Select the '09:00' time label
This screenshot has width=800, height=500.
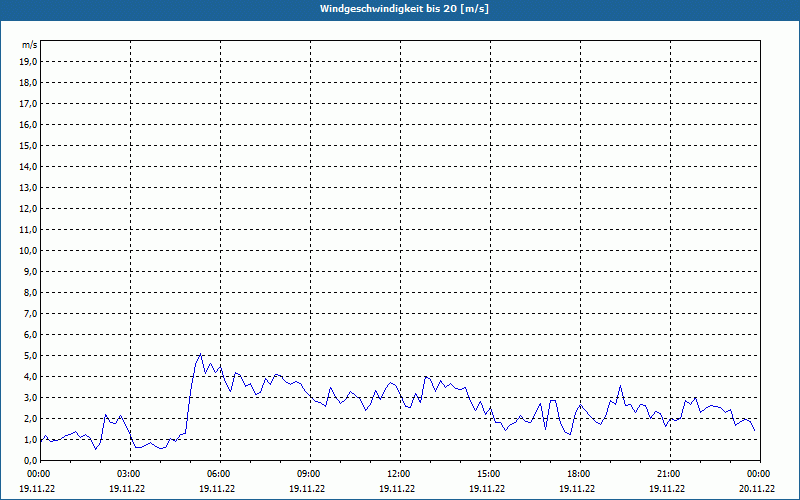click(309, 474)
